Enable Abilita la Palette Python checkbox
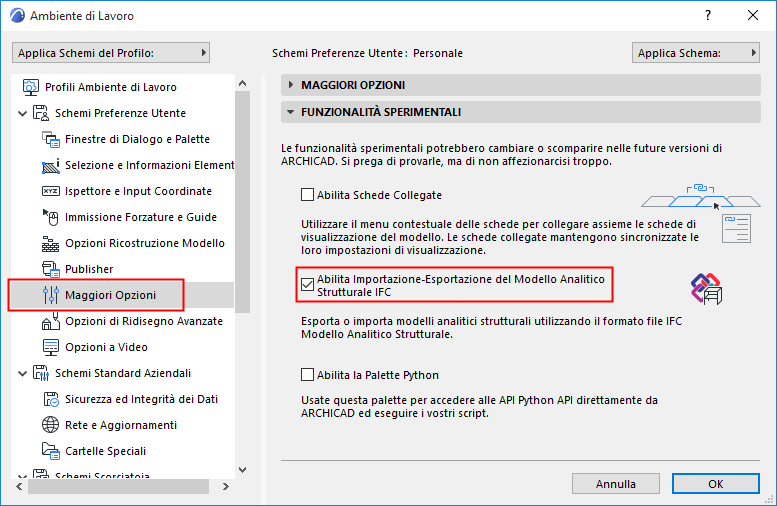This screenshot has width=777, height=506. [307, 374]
